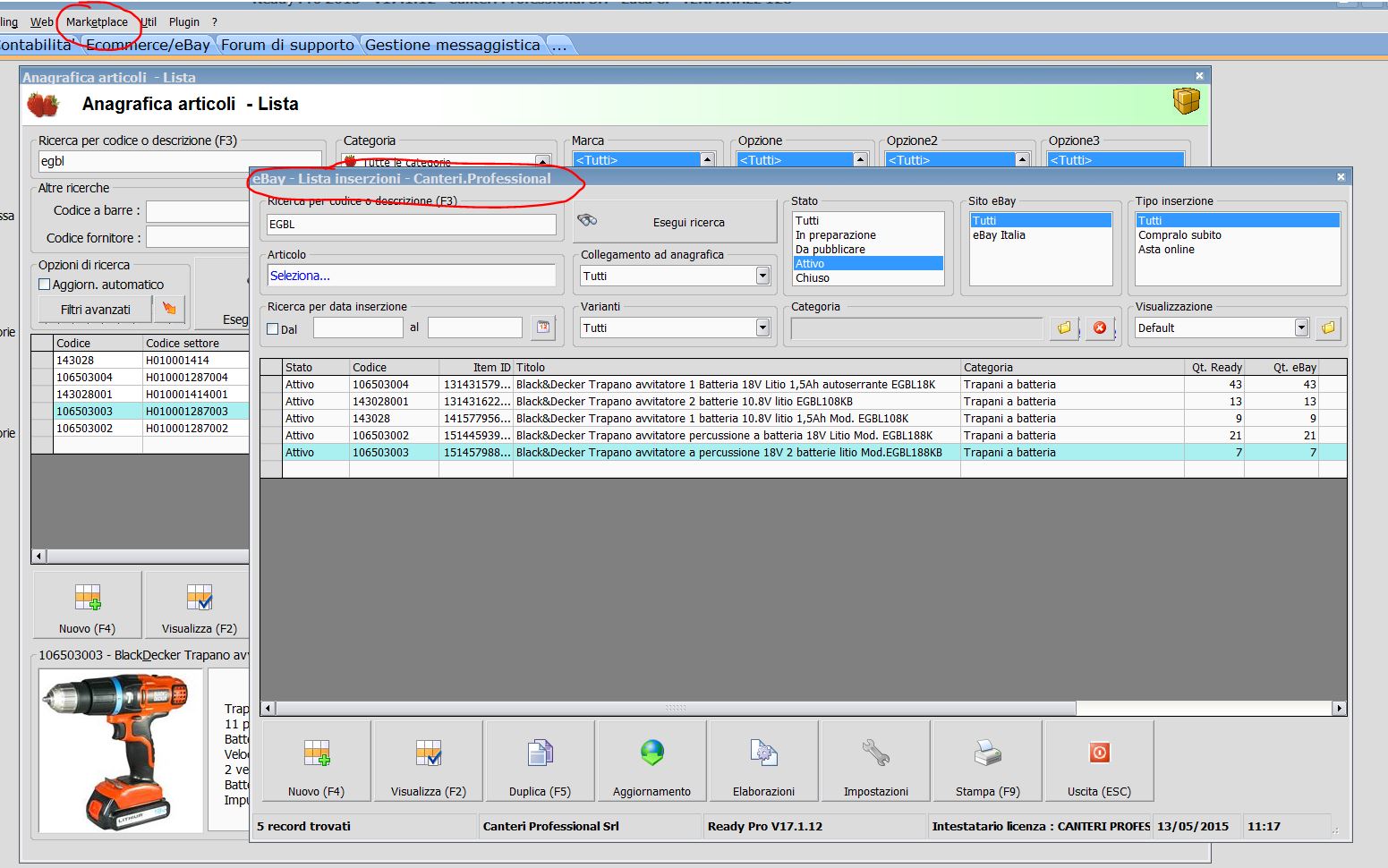This screenshot has width=1388, height=868.
Task: Click the Nuovo (F4) icon in eBay window
Action: click(x=317, y=753)
